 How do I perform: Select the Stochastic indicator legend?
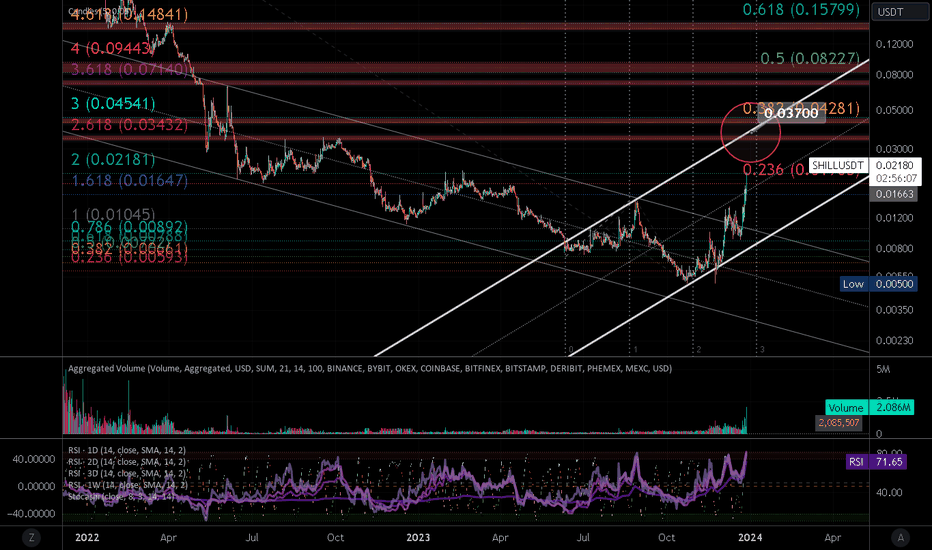(x=121, y=496)
